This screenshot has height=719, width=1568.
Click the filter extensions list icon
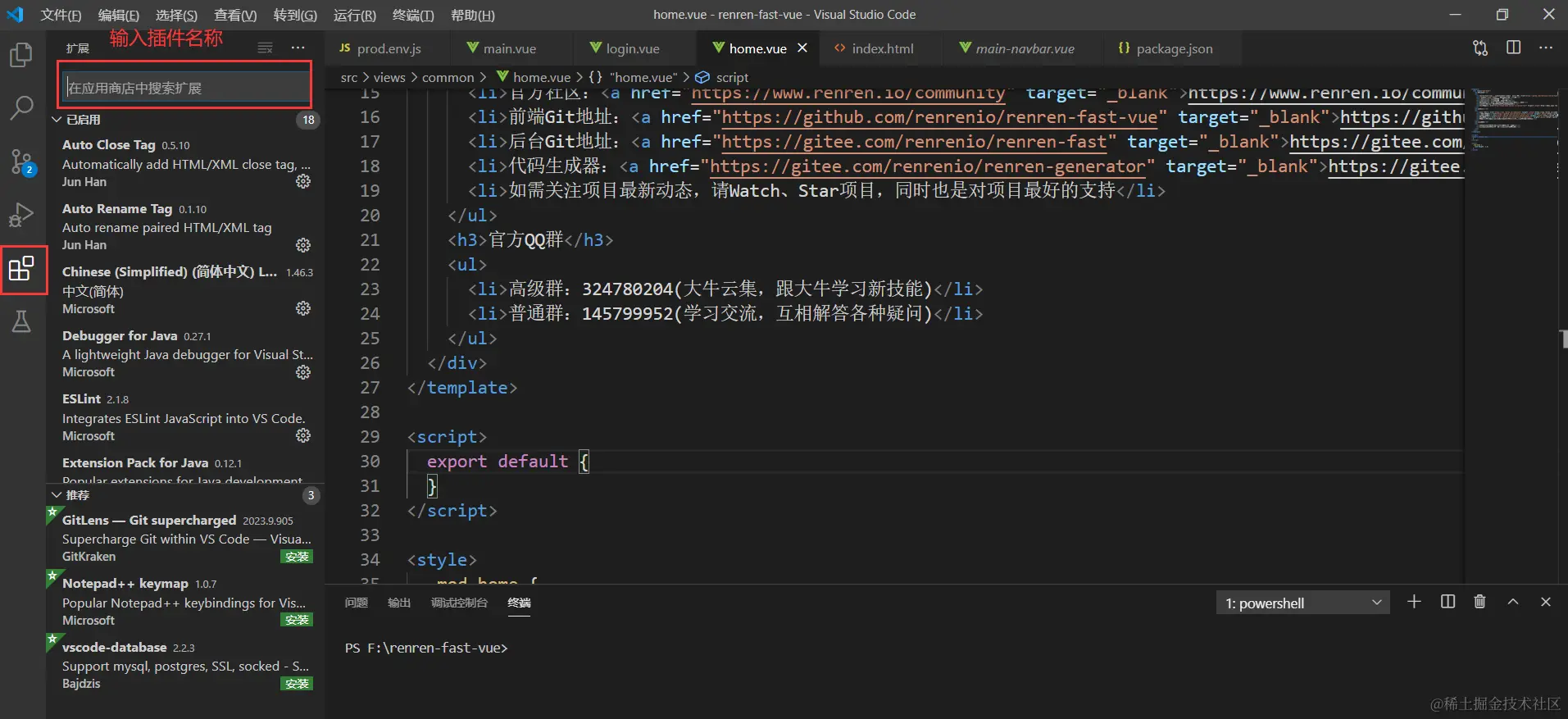click(x=265, y=48)
